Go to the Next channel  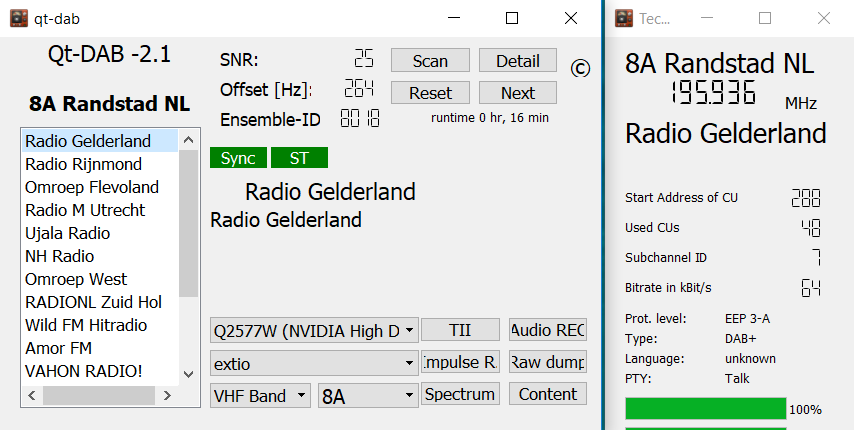[x=517, y=93]
